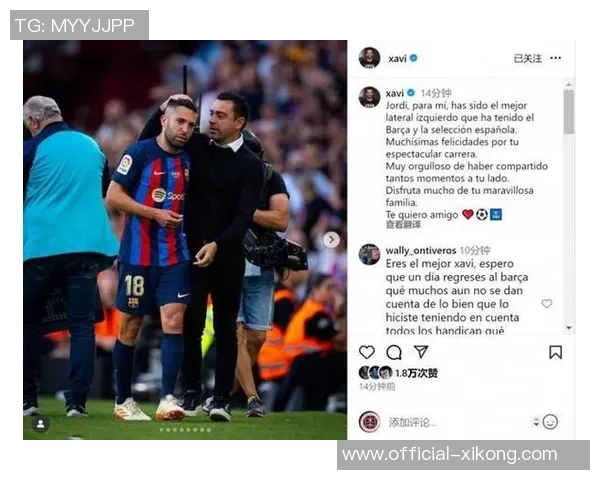Click the 添加评论 comment input field
Image resolution: width=600 pixels, height=480 pixels.
click(x=457, y=422)
